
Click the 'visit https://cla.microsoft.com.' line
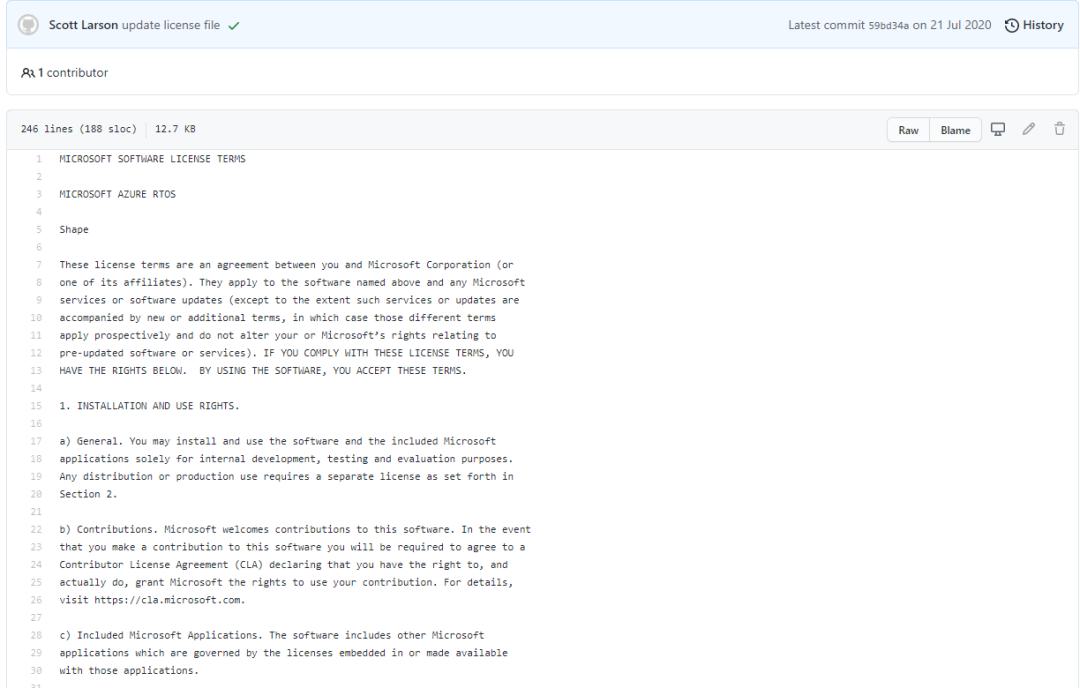152,601
